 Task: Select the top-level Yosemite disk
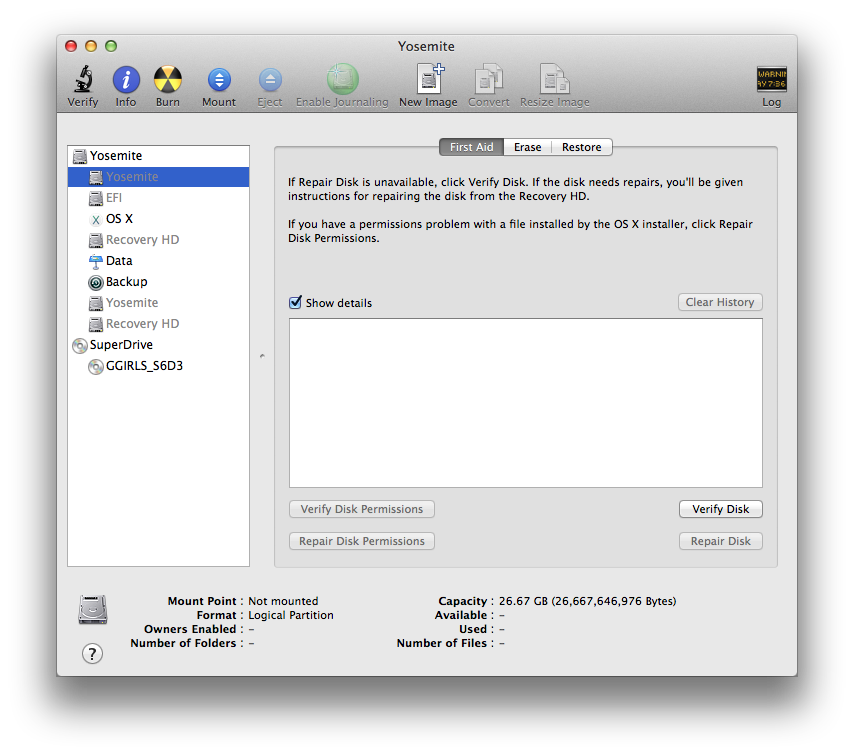pyautogui.click(x=158, y=156)
